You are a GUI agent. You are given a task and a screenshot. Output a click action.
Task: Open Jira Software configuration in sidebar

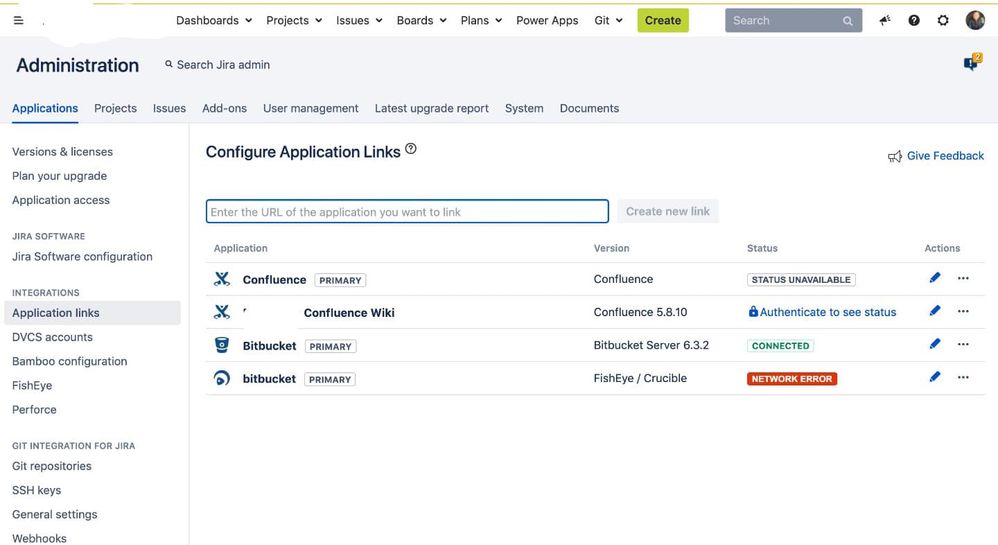point(82,257)
